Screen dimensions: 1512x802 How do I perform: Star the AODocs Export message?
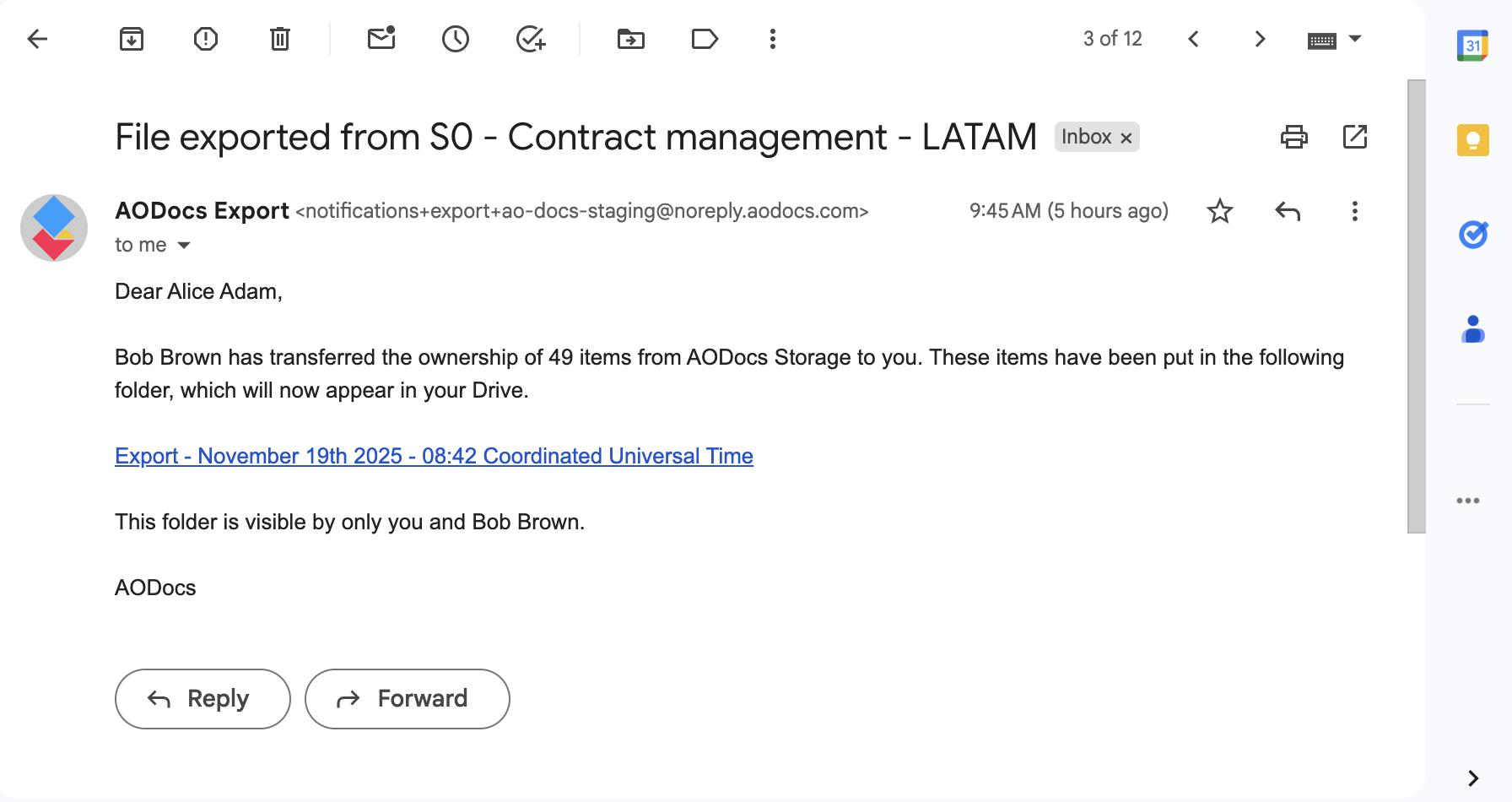point(1220,211)
